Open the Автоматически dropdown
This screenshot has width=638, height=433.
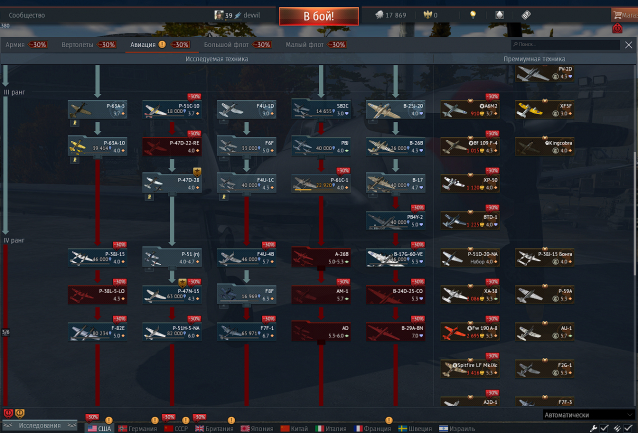pyautogui.click(x=588, y=415)
